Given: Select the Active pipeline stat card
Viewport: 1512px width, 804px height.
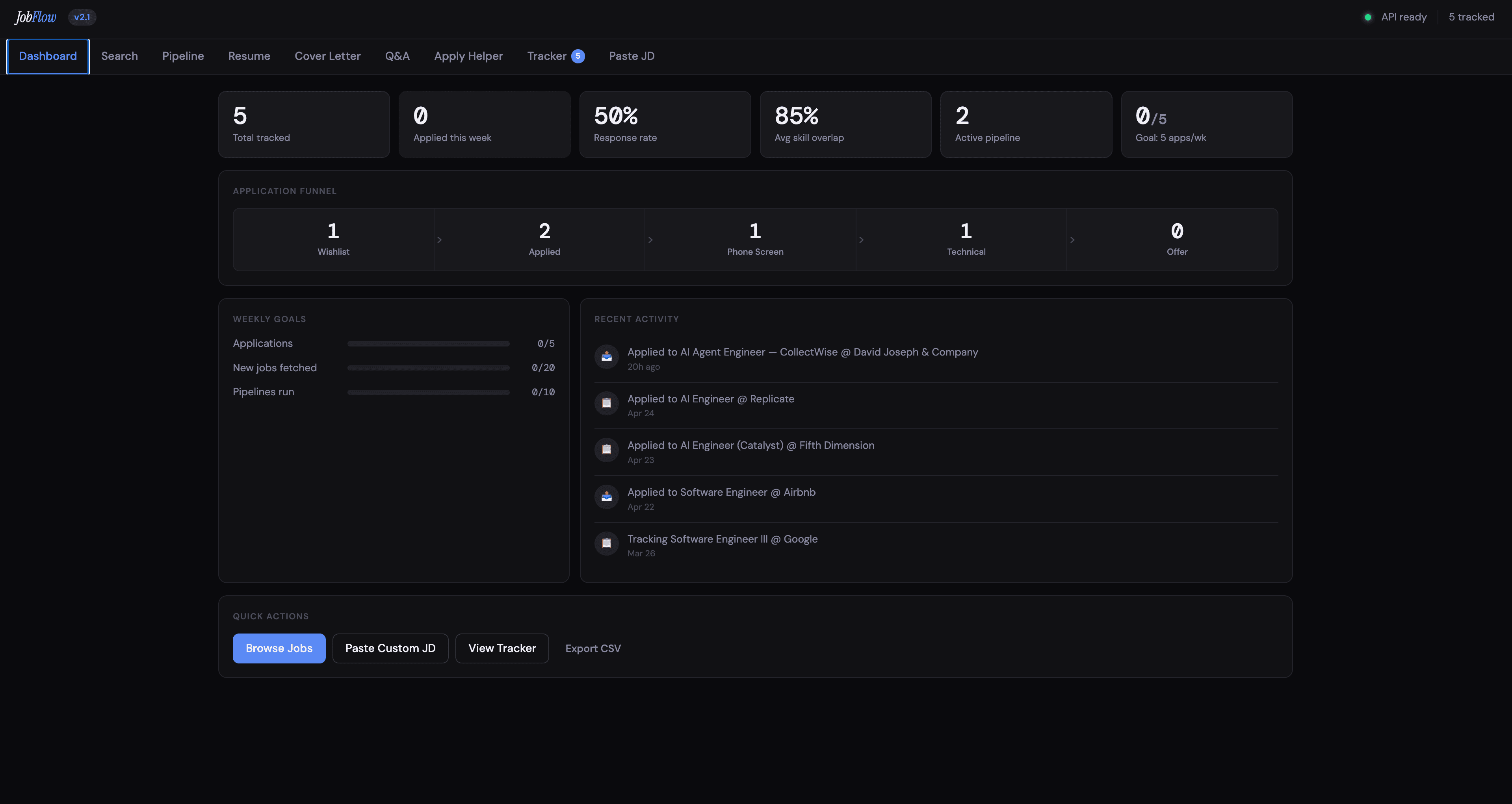Looking at the screenshot, I should (1026, 124).
